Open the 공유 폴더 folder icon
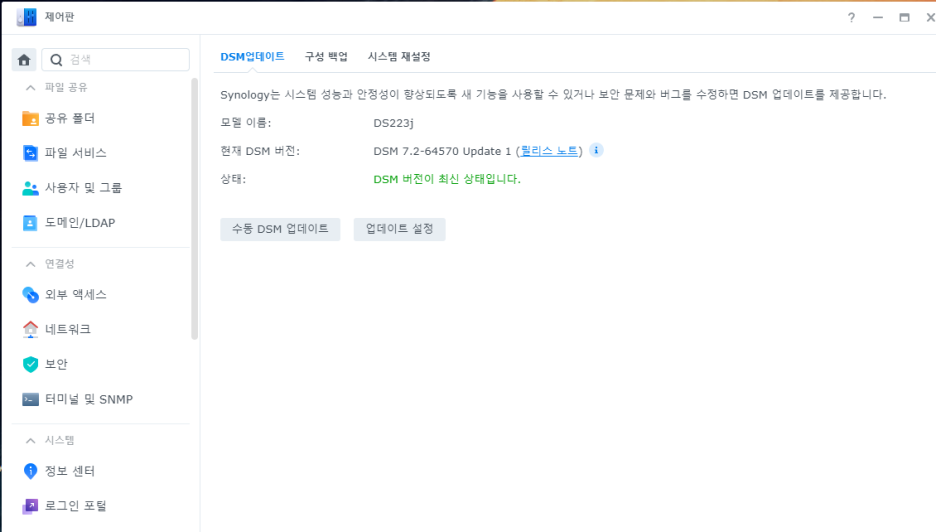This screenshot has width=936, height=532. [30, 118]
